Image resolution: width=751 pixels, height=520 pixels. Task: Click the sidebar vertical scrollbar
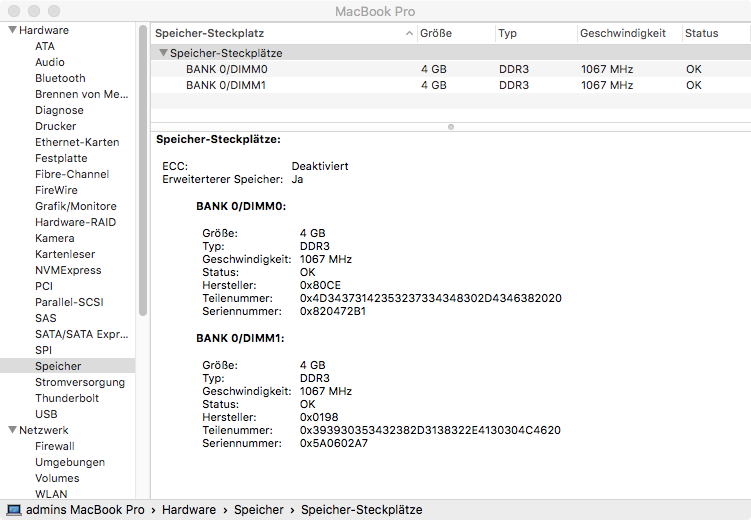[x=143, y=171]
